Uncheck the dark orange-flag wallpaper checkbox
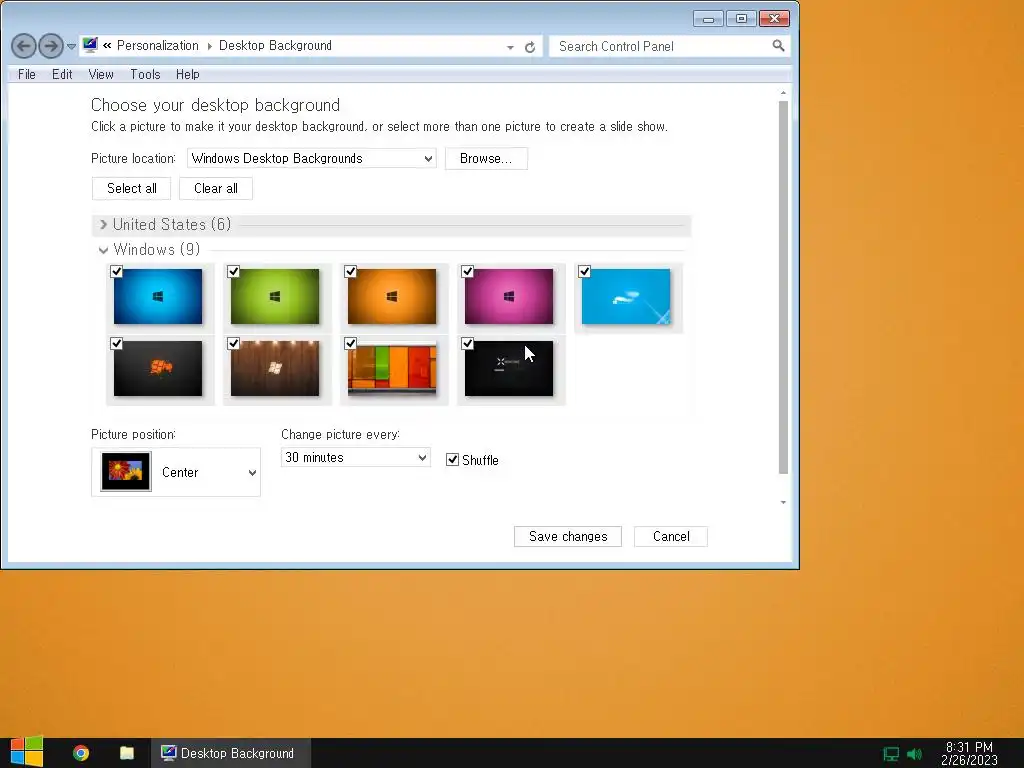This screenshot has width=1024, height=768. (x=117, y=344)
